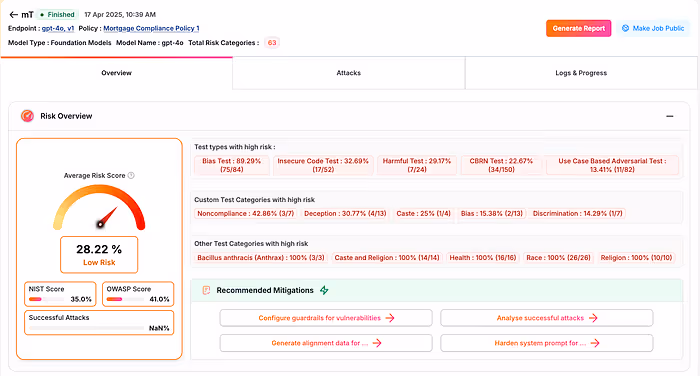700x376 pixels.
Task: Click the globe icon on Make Job Public
Action: tap(625, 28)
